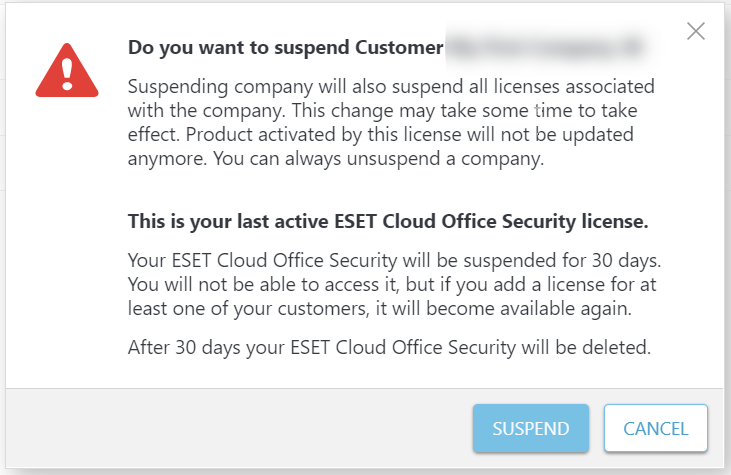Dismiss the dialog with the X icon

[x=696, y=31]
